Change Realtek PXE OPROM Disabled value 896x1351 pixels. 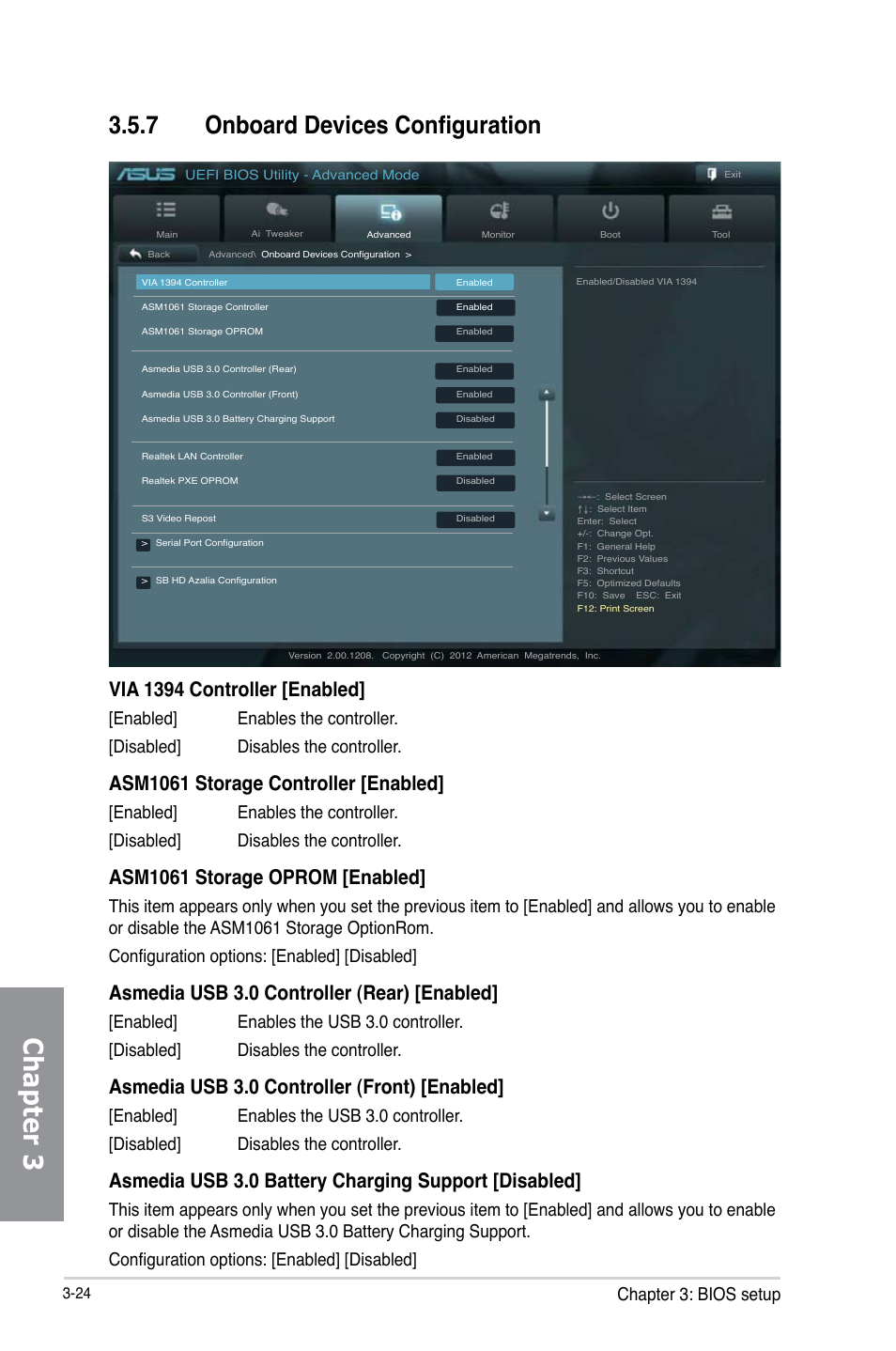(x=474, y=481)
